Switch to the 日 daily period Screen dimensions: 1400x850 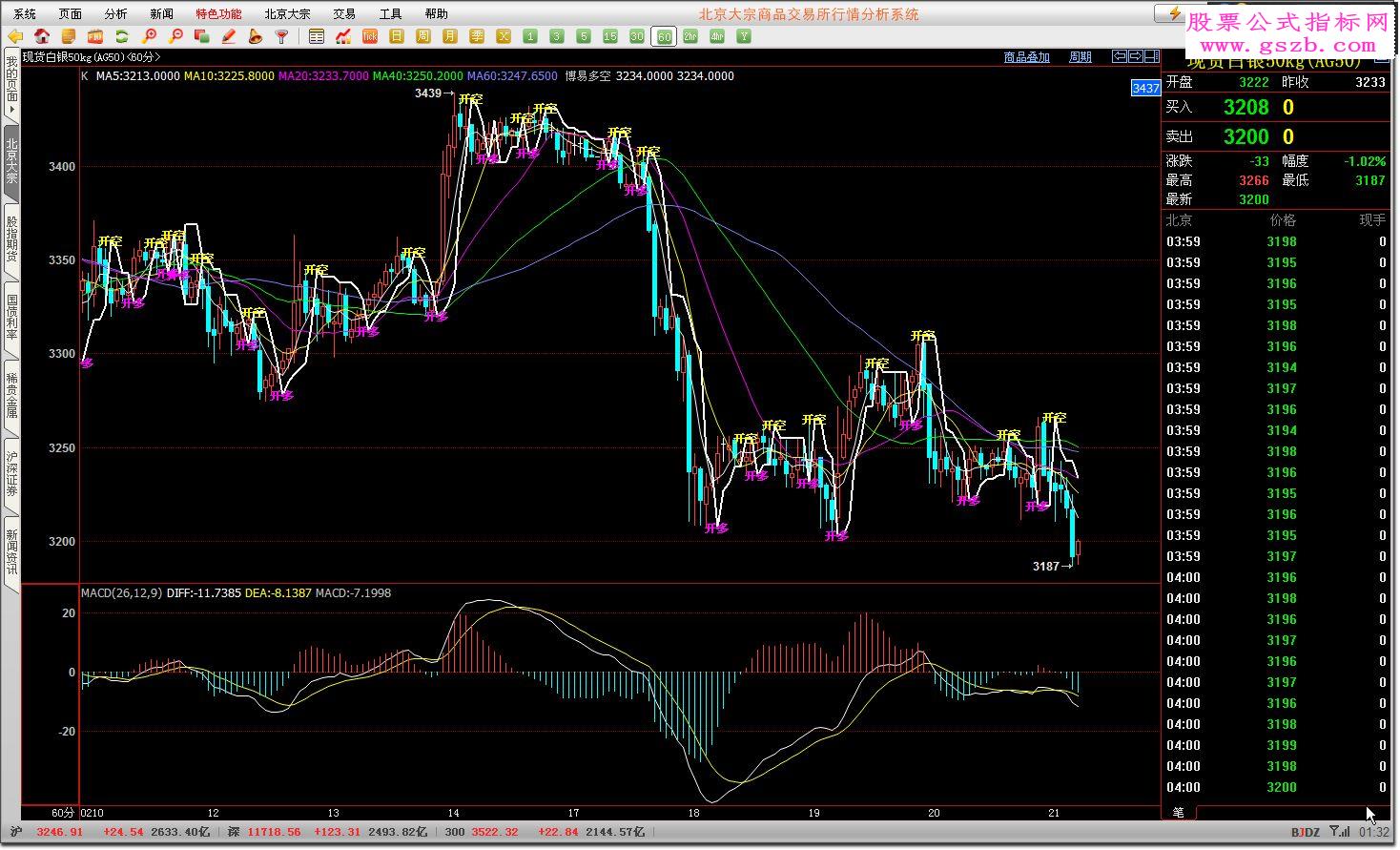(x=397, y=36)
